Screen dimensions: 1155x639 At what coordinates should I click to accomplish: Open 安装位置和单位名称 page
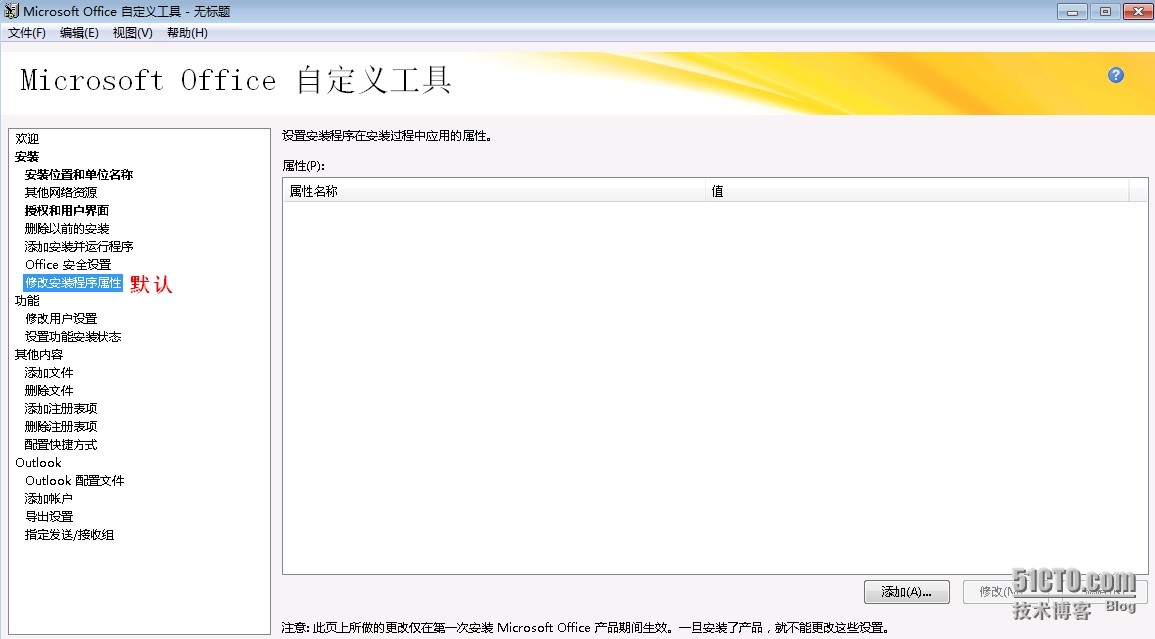[x=79, y=175]
